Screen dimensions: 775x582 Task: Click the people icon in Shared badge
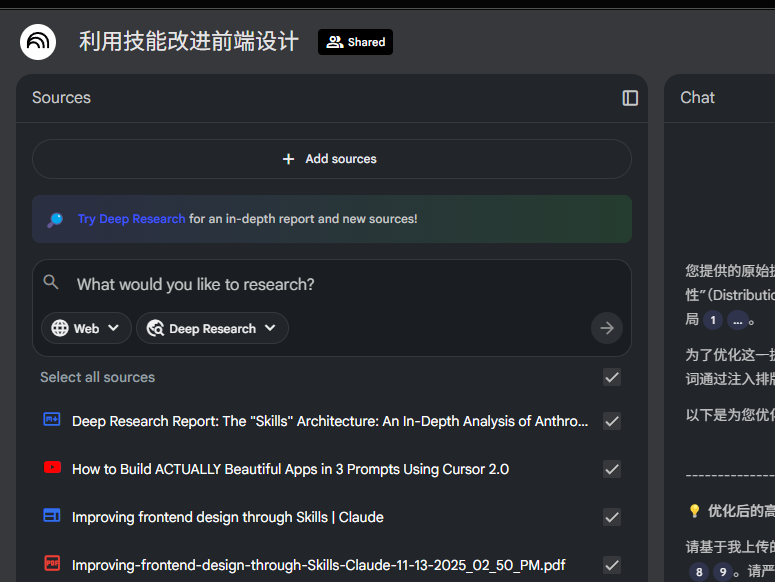click(x=335, y=42)
